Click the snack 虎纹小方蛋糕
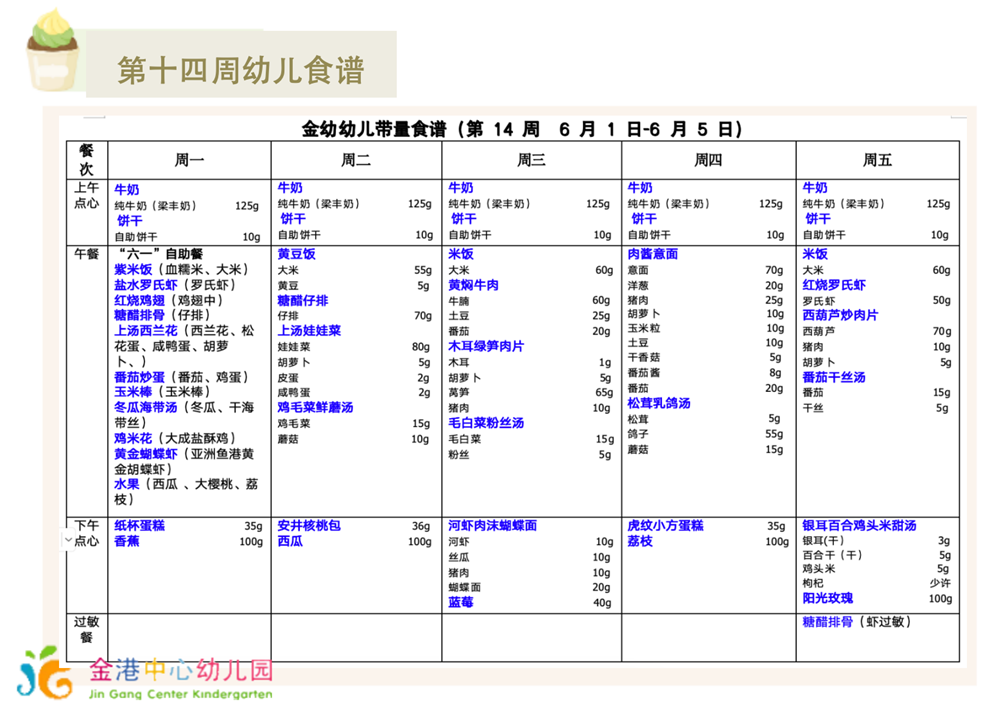 (x=665, y=526)
